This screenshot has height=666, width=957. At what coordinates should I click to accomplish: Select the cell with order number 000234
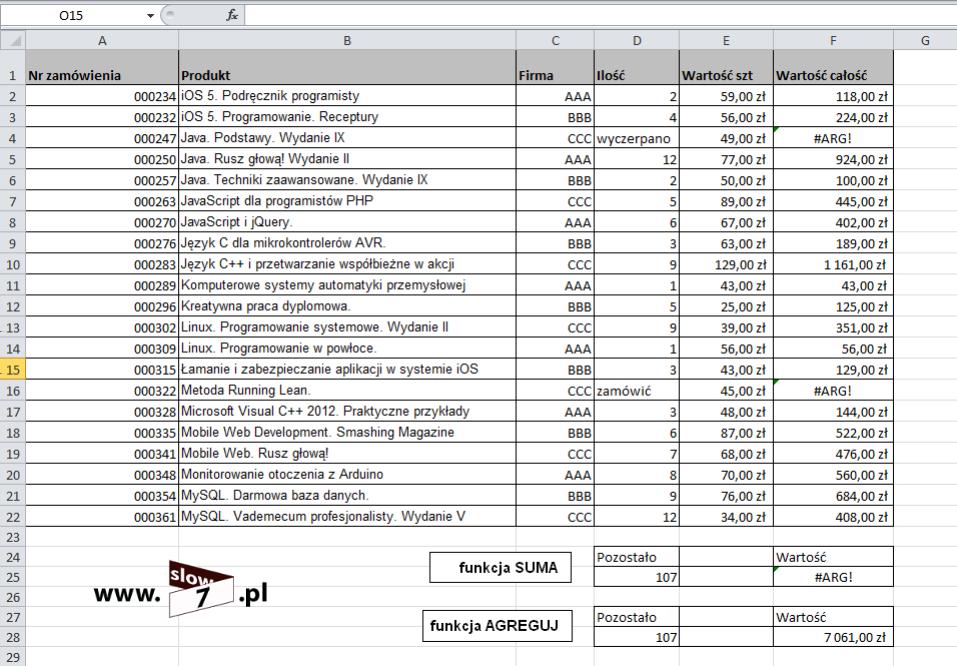(x=102, y=96)
